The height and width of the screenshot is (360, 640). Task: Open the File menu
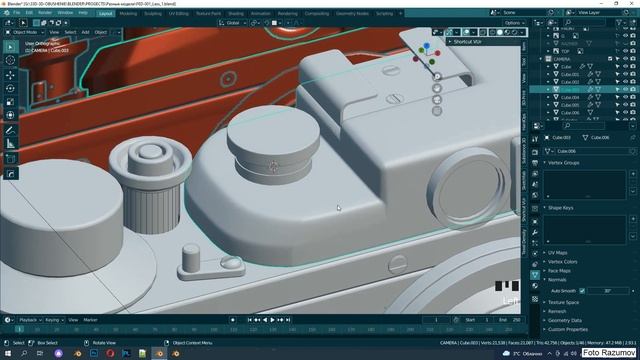16,13
